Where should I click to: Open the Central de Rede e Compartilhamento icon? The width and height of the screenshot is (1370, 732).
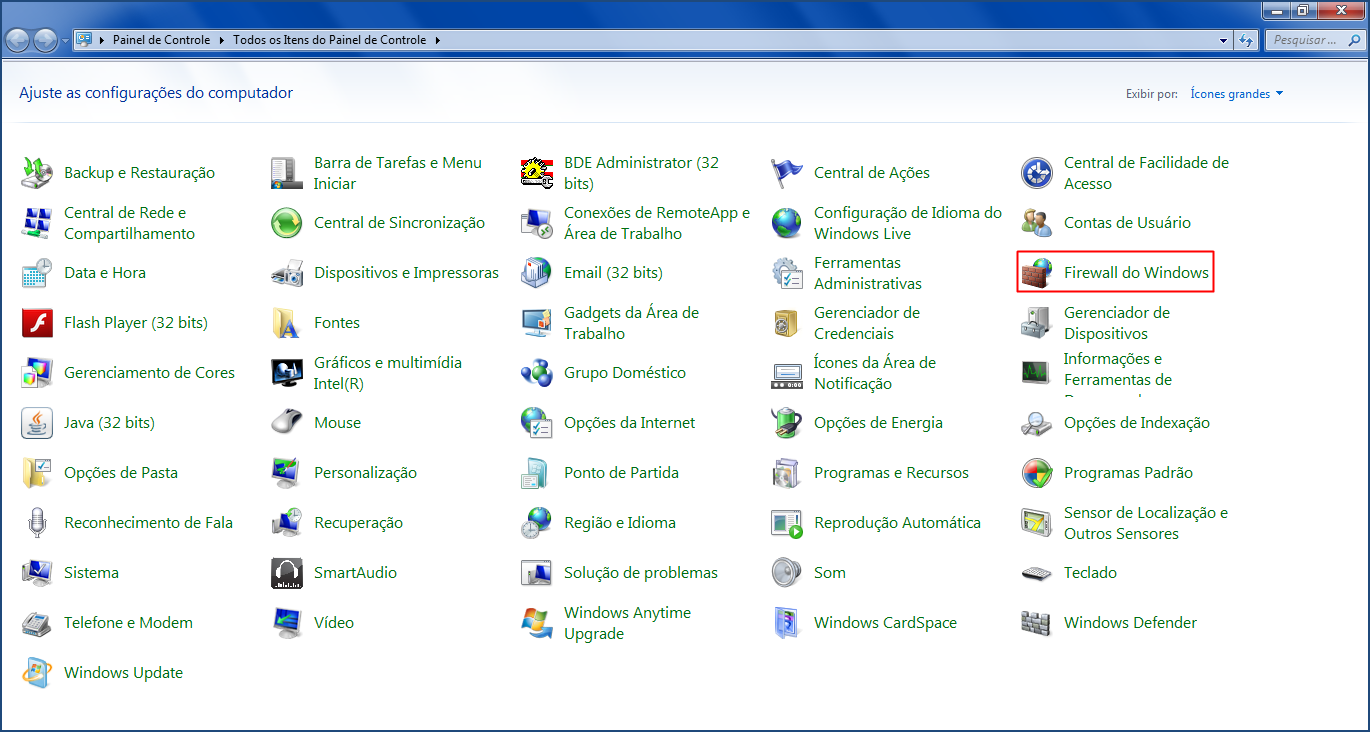pyautogui.click(x=37, y=223)
